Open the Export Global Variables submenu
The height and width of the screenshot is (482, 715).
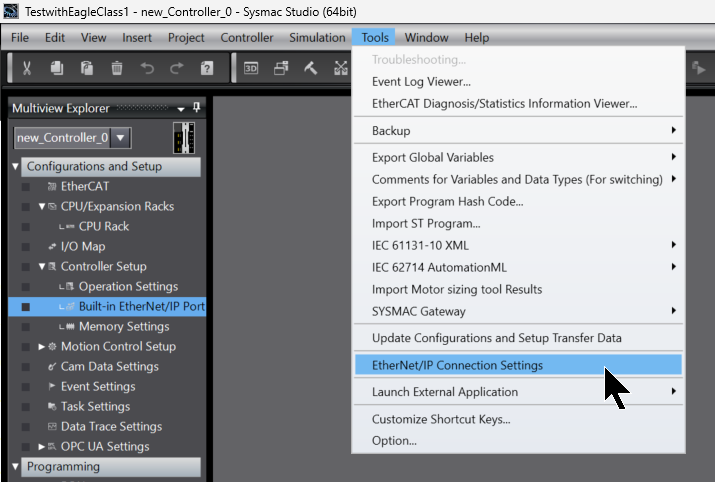pyautogui.click(x=518, y=157)
